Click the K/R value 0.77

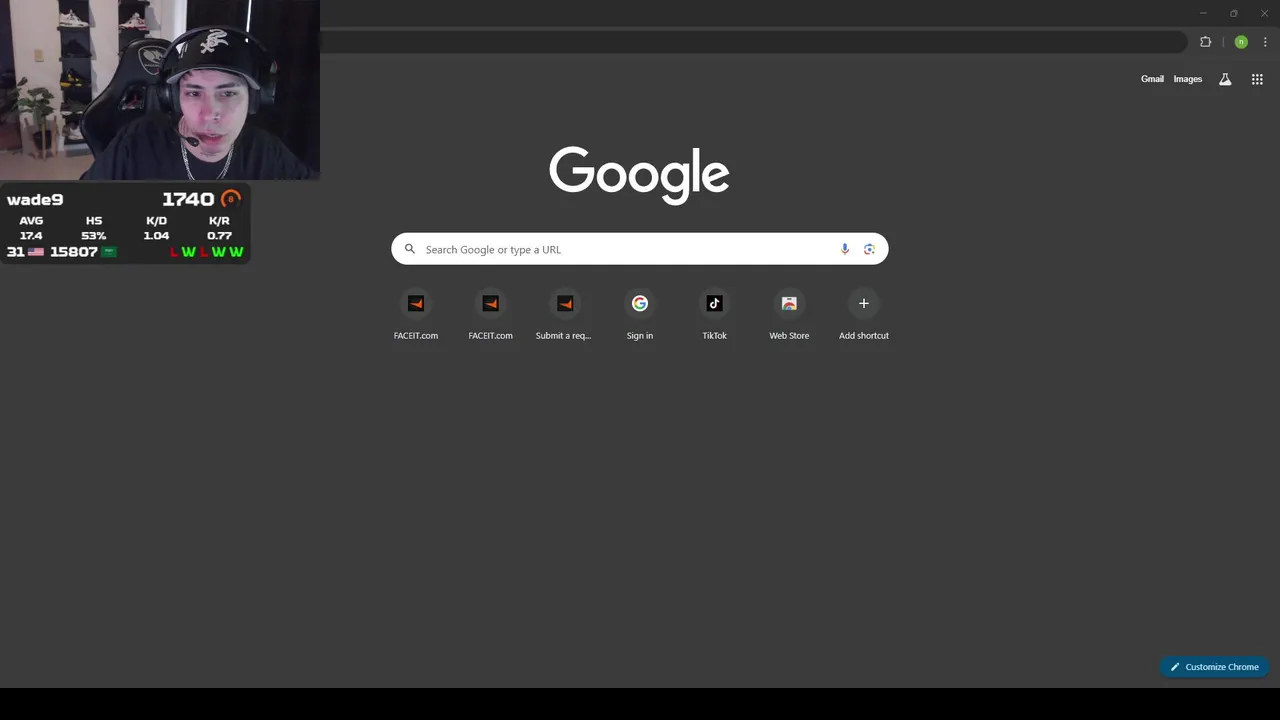[219, 236]
